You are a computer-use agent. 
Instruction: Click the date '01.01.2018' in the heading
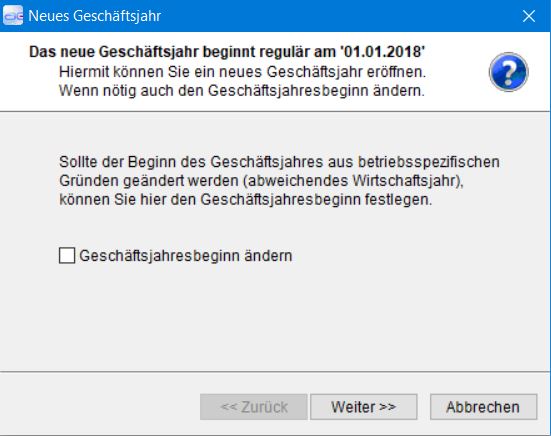[x=382, y=52]
